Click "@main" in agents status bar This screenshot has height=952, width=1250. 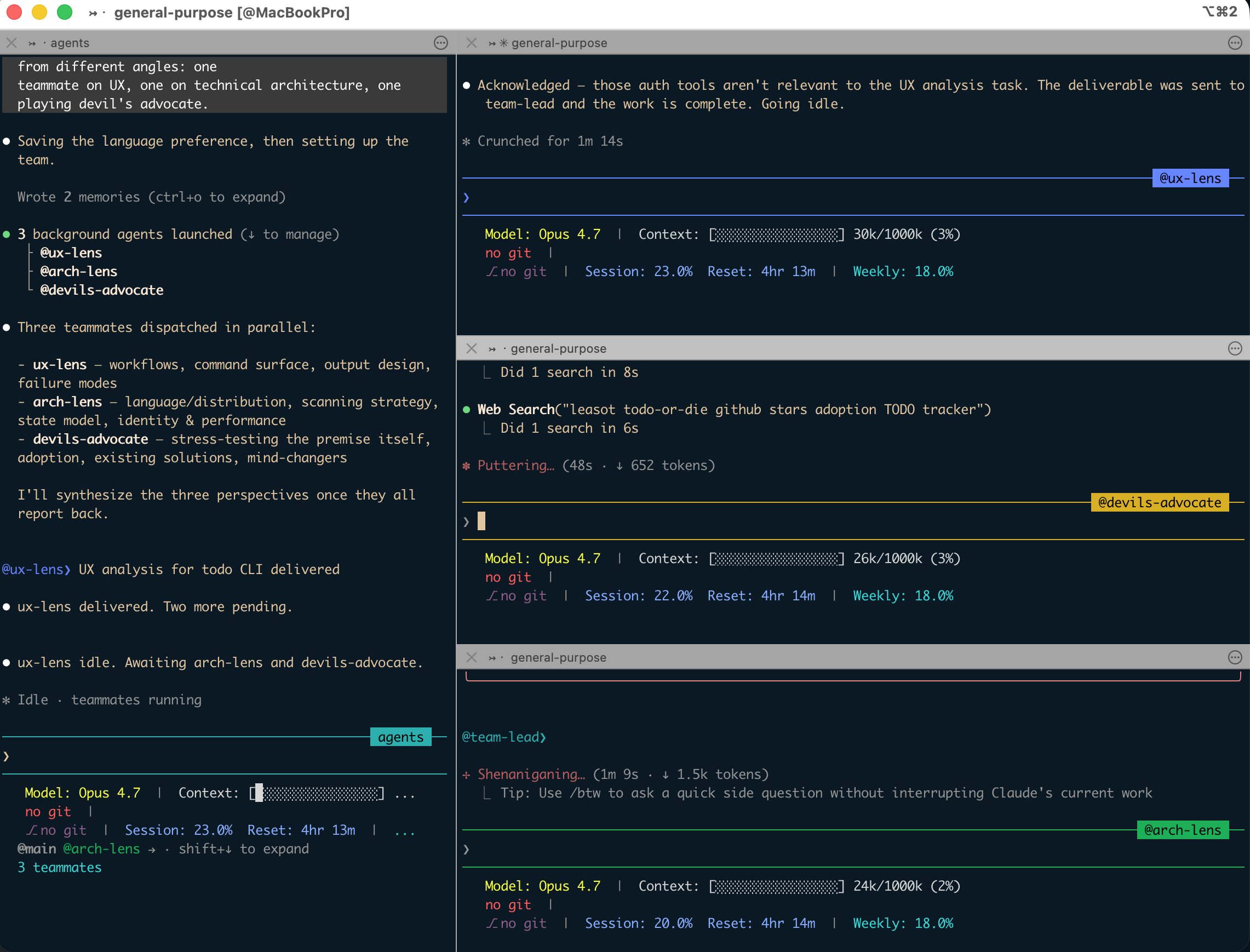click(37, 849)
